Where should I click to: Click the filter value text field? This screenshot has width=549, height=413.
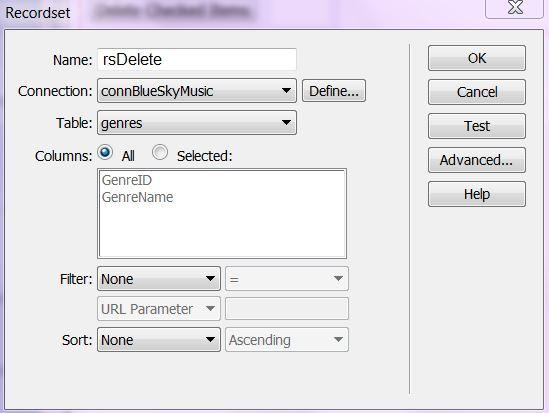tap(287, 309)
